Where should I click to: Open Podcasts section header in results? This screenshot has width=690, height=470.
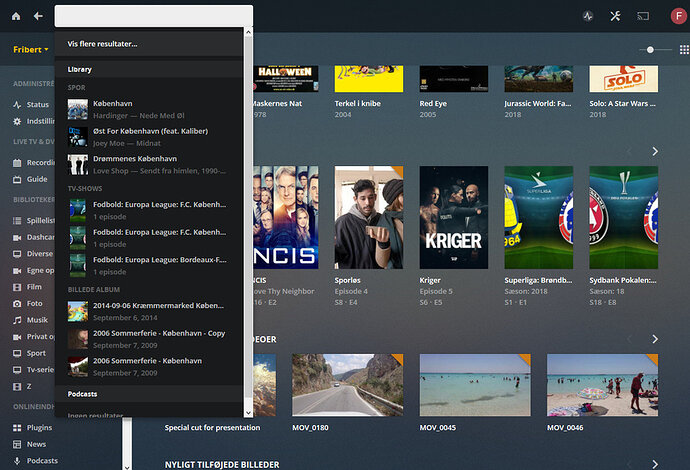[149, 394]
